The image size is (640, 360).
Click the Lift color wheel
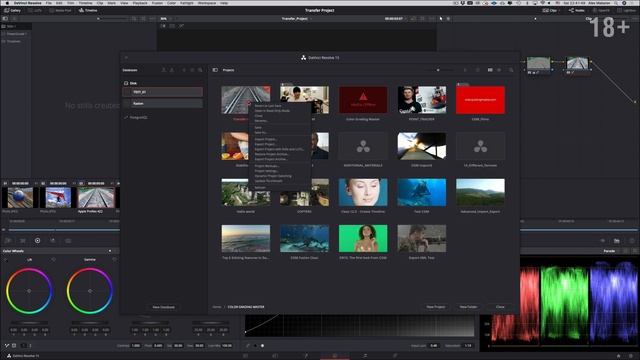[x=29, y=291]
